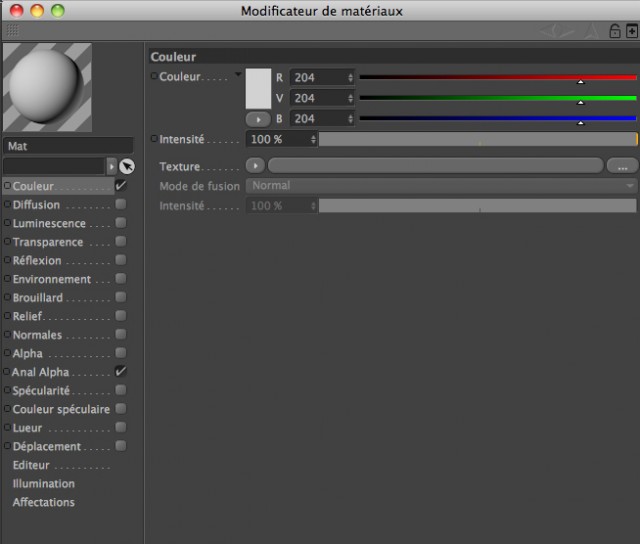Click the Mat material name field
The height and width of the screenshot is (544, 640).
[x=68, y=146]
